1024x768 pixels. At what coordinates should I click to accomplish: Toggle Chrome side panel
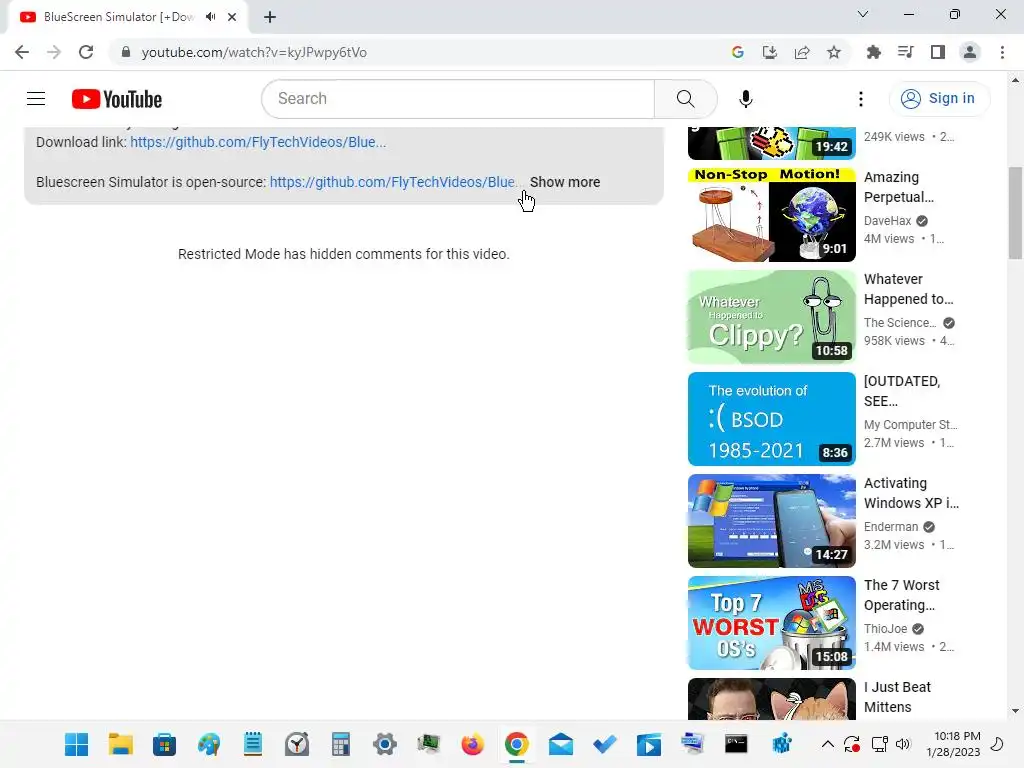(x=938, y=52)
